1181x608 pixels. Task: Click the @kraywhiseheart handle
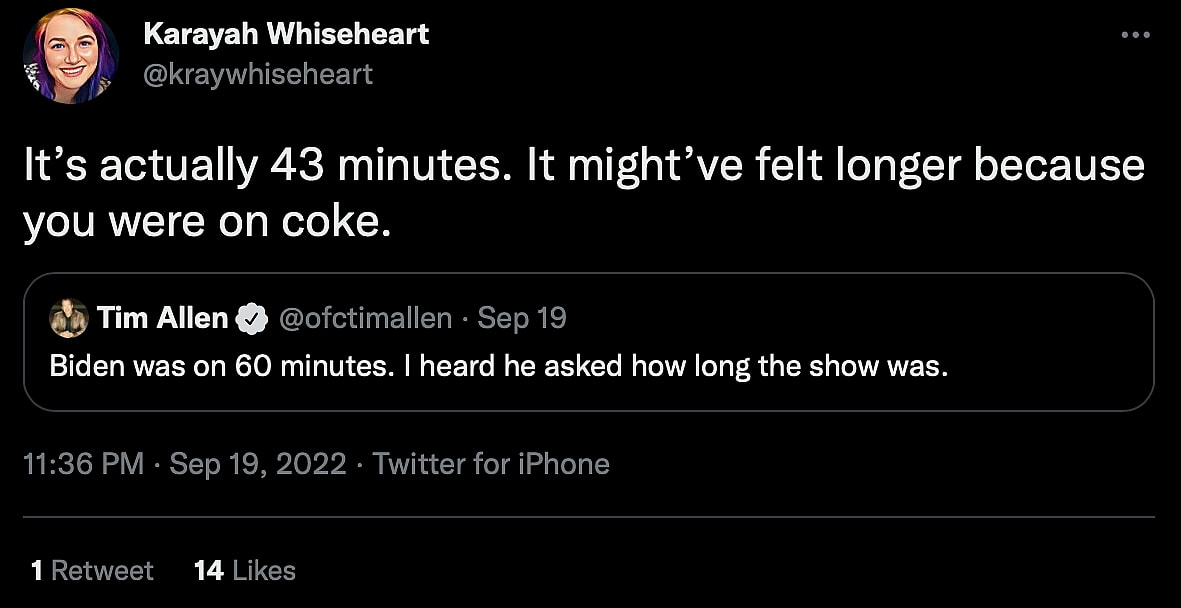click(x=258, y=74)
